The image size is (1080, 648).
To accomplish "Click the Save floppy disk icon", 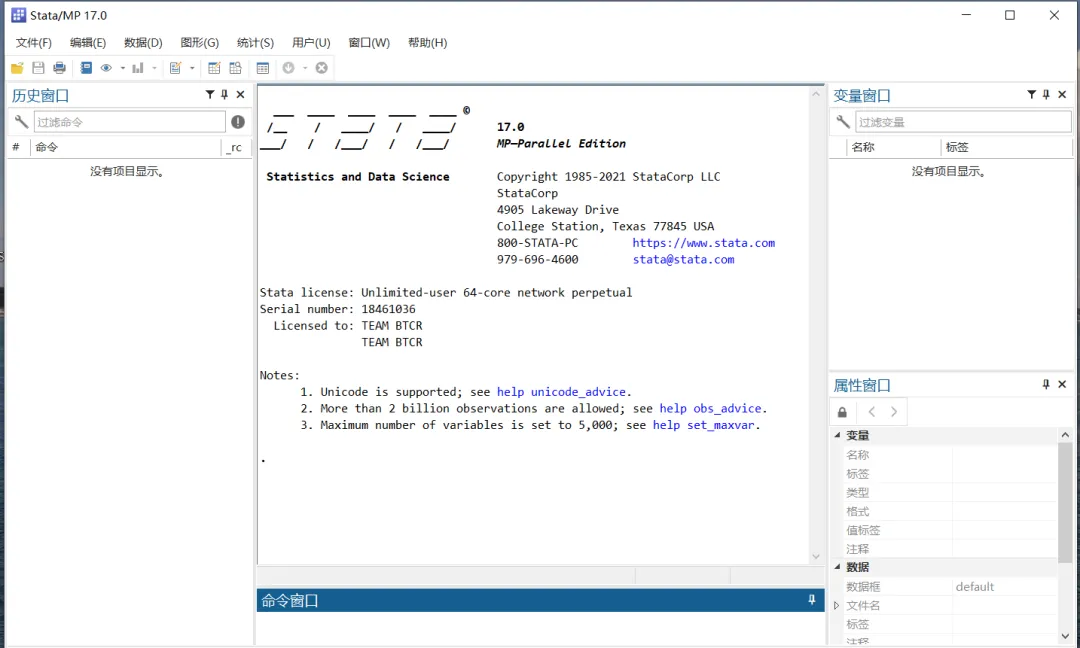I will click(x=39, y=67).
